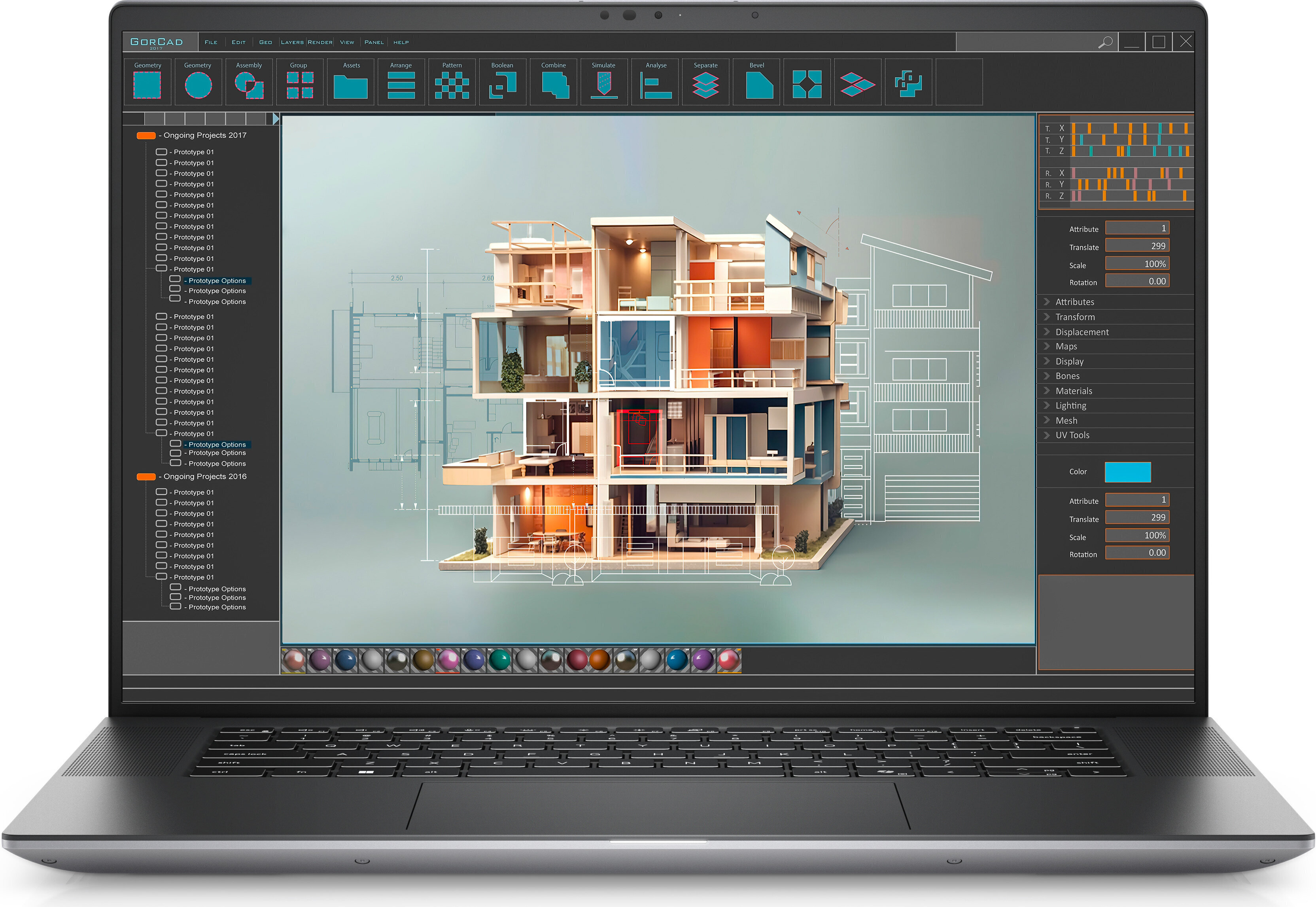Viewport: 1316px width, 907px height.
Task: Select the Assembly tool icon
Action: 249,85
